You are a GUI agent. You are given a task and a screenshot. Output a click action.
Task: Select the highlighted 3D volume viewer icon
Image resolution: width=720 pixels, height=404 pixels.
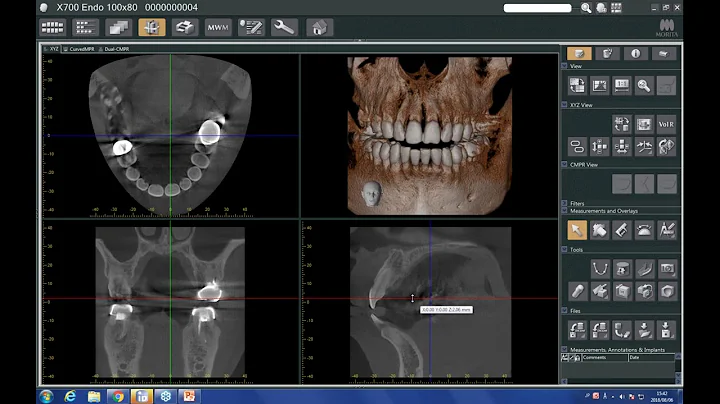152,28
